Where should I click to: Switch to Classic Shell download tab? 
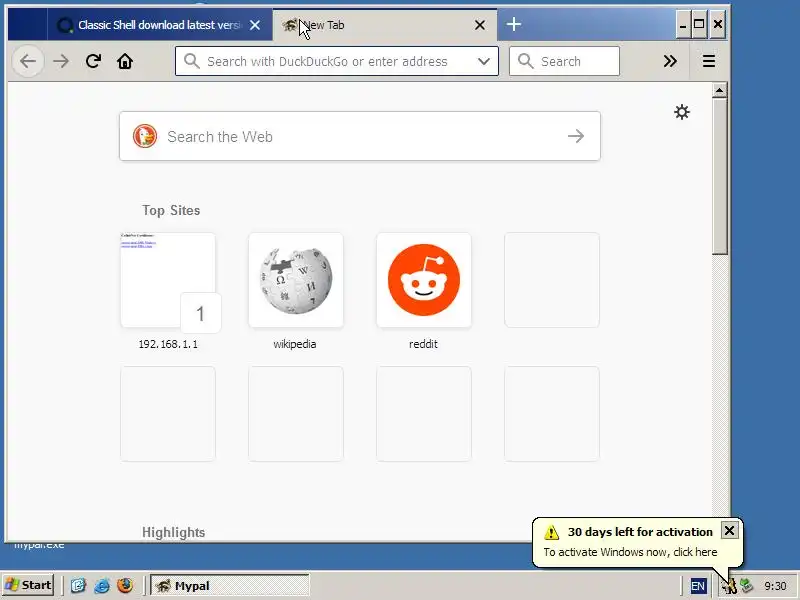click(x=158, y=25)
